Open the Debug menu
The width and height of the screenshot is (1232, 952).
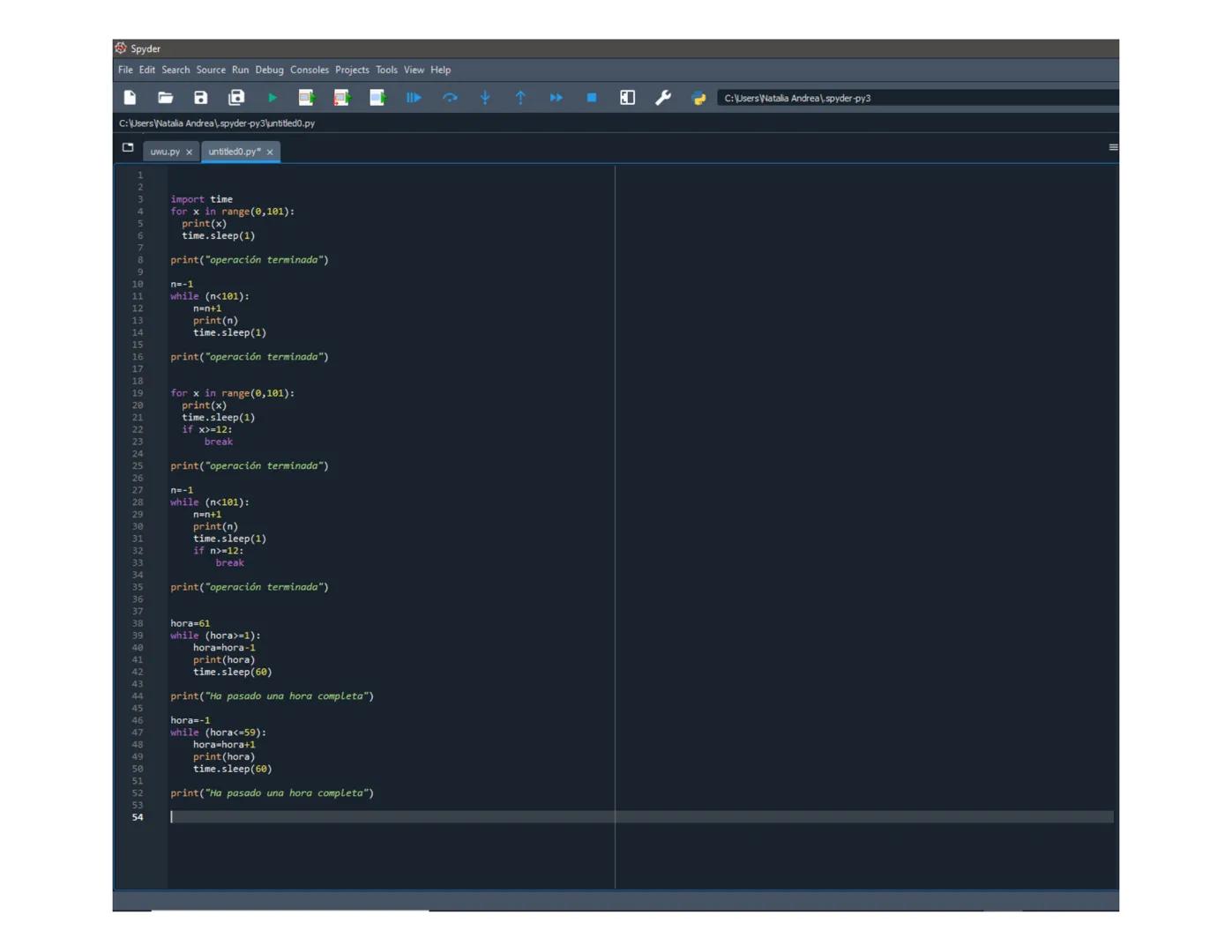click(x=269, y=70)
